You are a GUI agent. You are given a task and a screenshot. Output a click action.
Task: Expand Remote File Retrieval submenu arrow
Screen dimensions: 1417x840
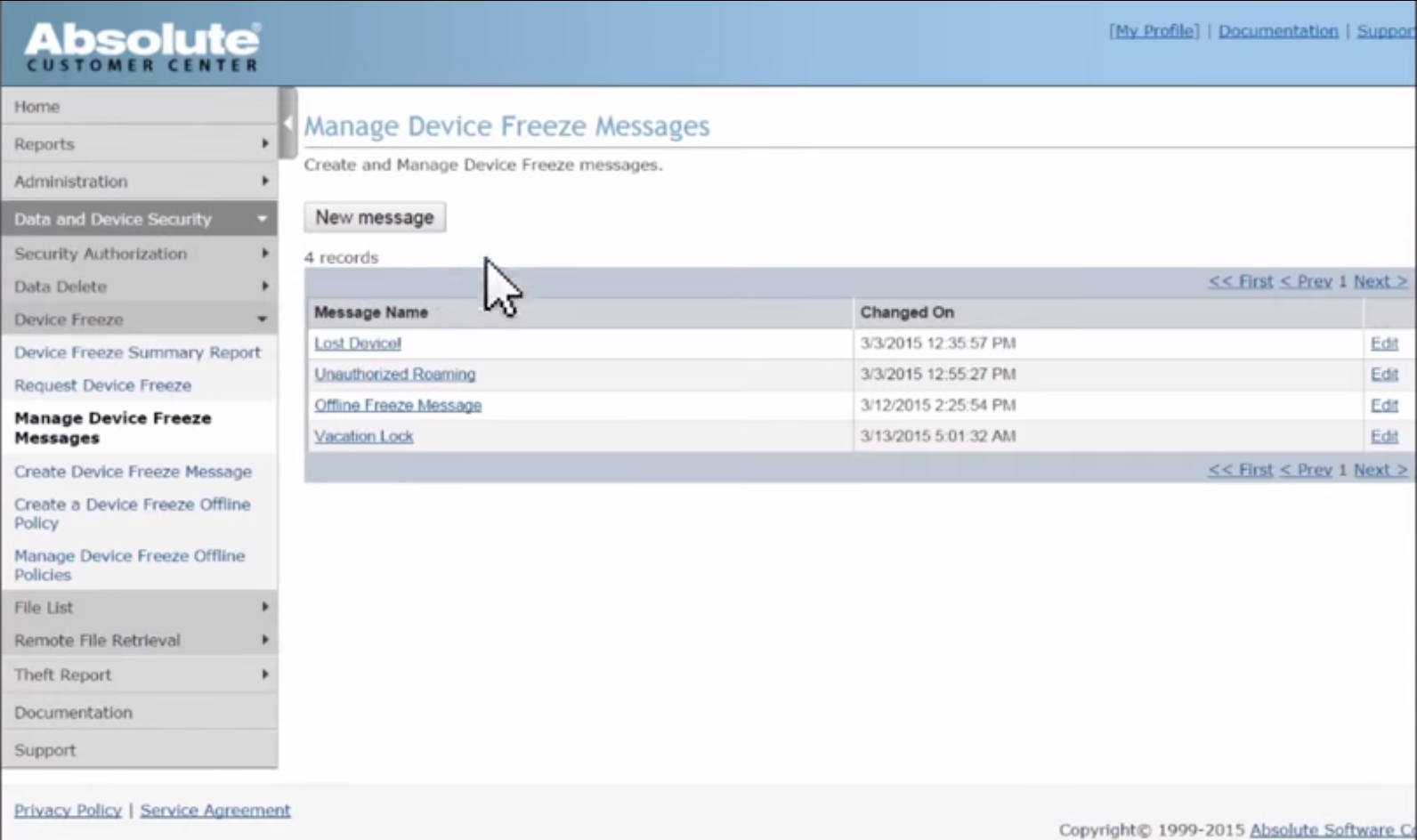coord(264,640)
